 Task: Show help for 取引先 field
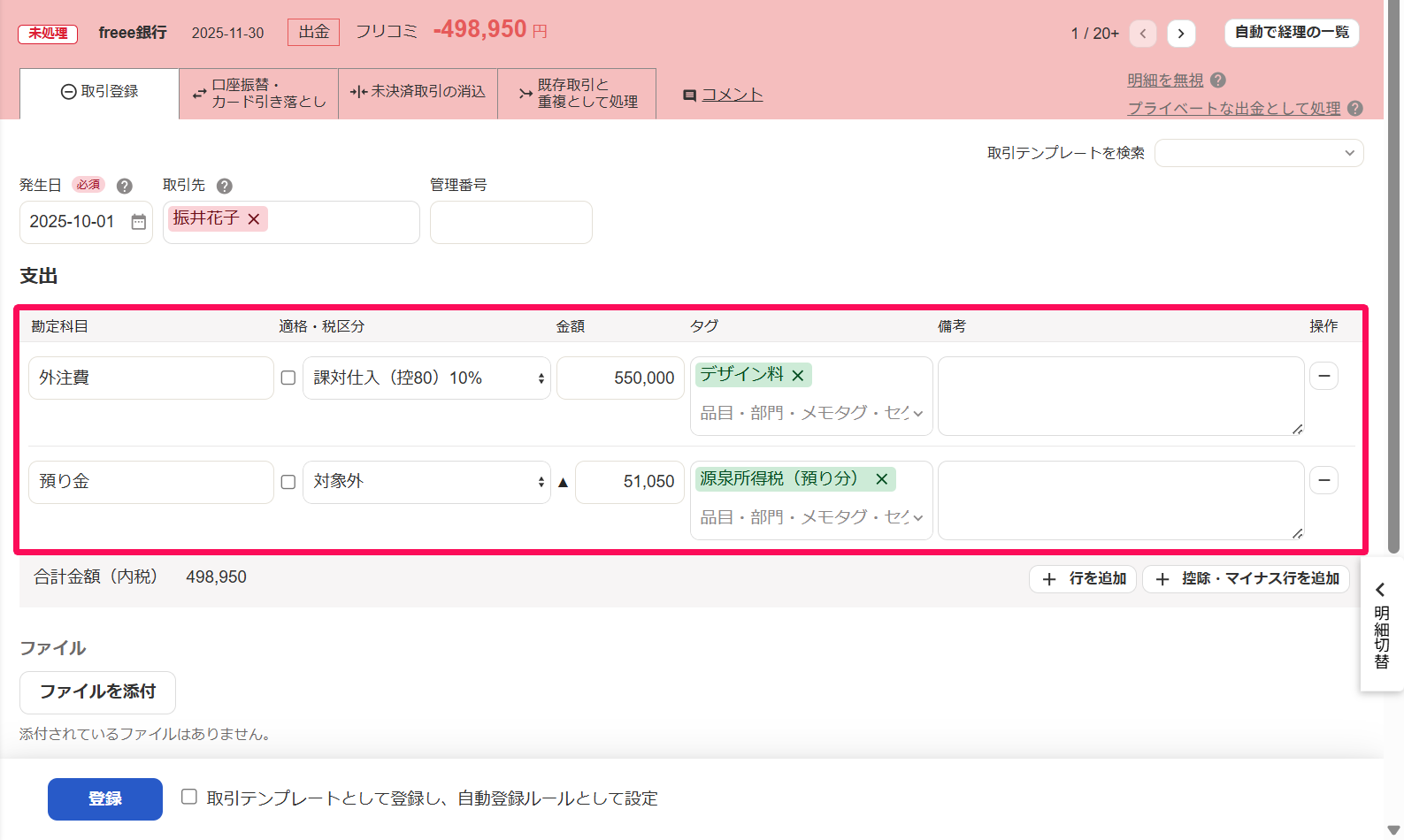(x=225, y=186)
